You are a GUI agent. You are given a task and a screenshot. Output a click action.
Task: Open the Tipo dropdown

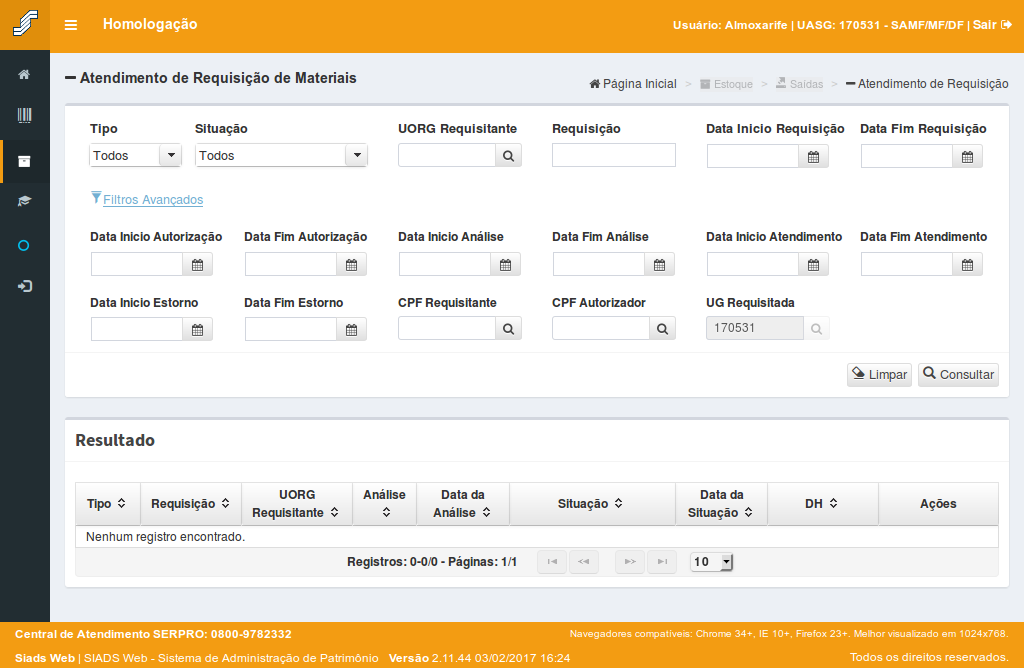coord(135,155)
